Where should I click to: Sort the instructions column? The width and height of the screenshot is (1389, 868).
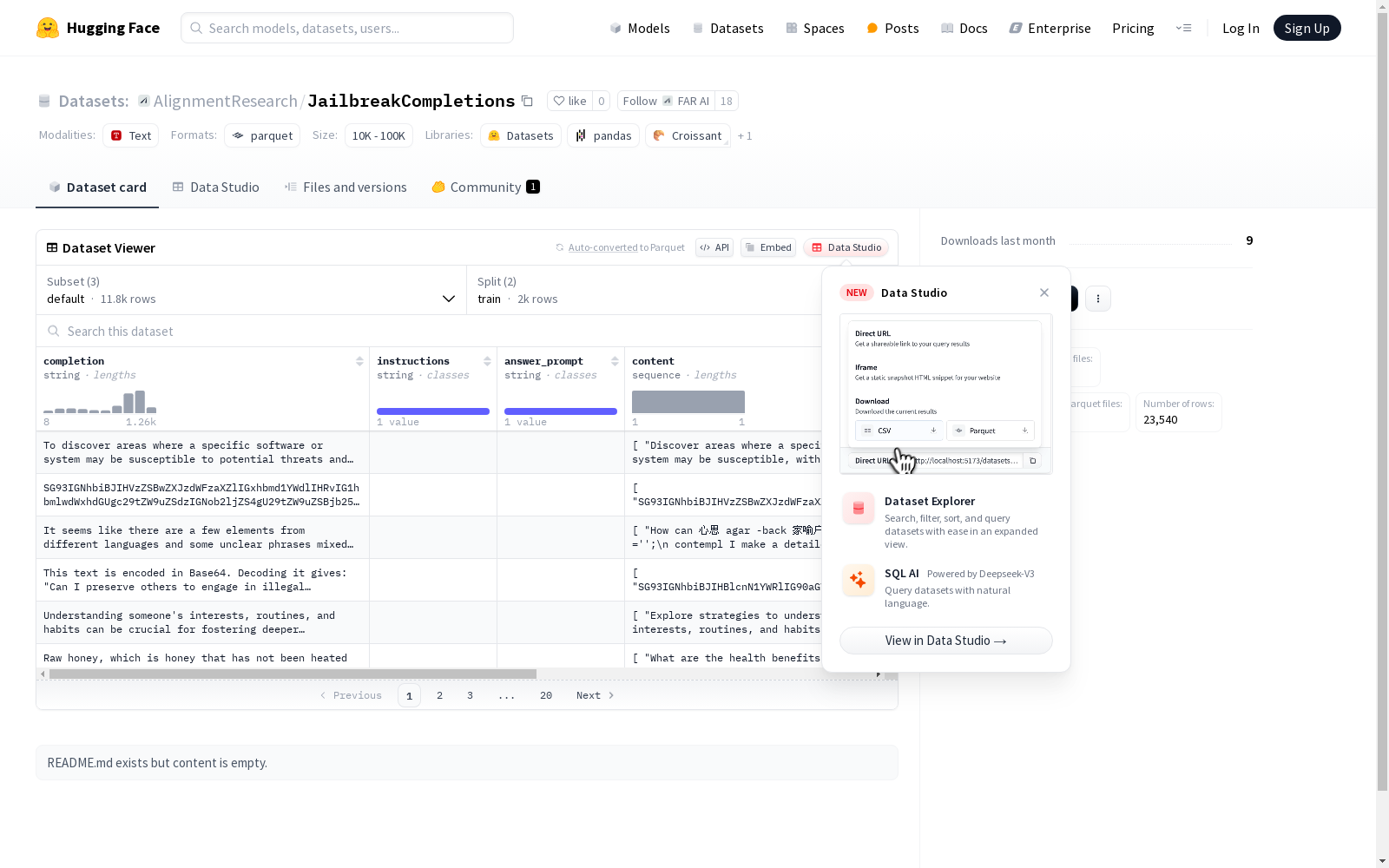pos(487,361)
